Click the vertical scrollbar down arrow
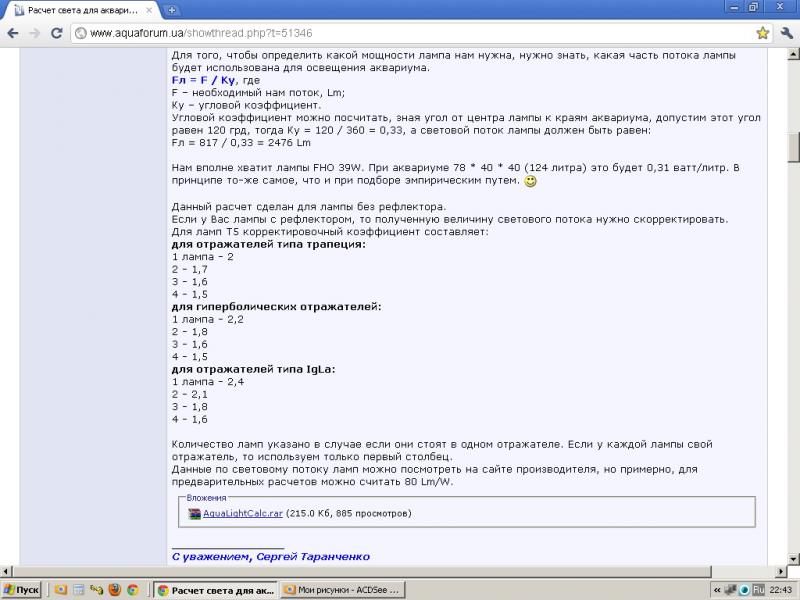 point(793,559)
